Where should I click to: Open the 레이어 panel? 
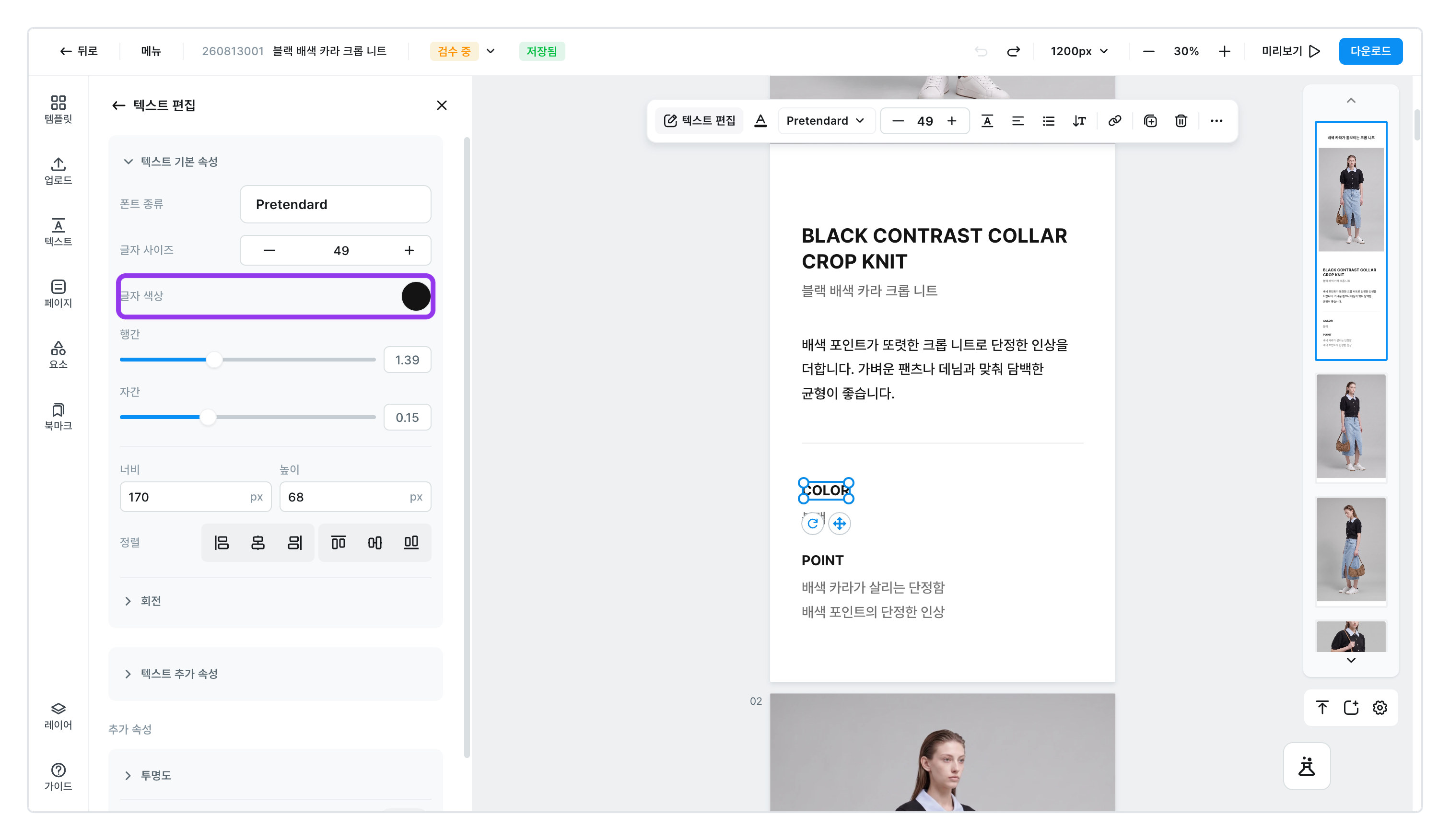pyautogui.click(x=58, y=716)
